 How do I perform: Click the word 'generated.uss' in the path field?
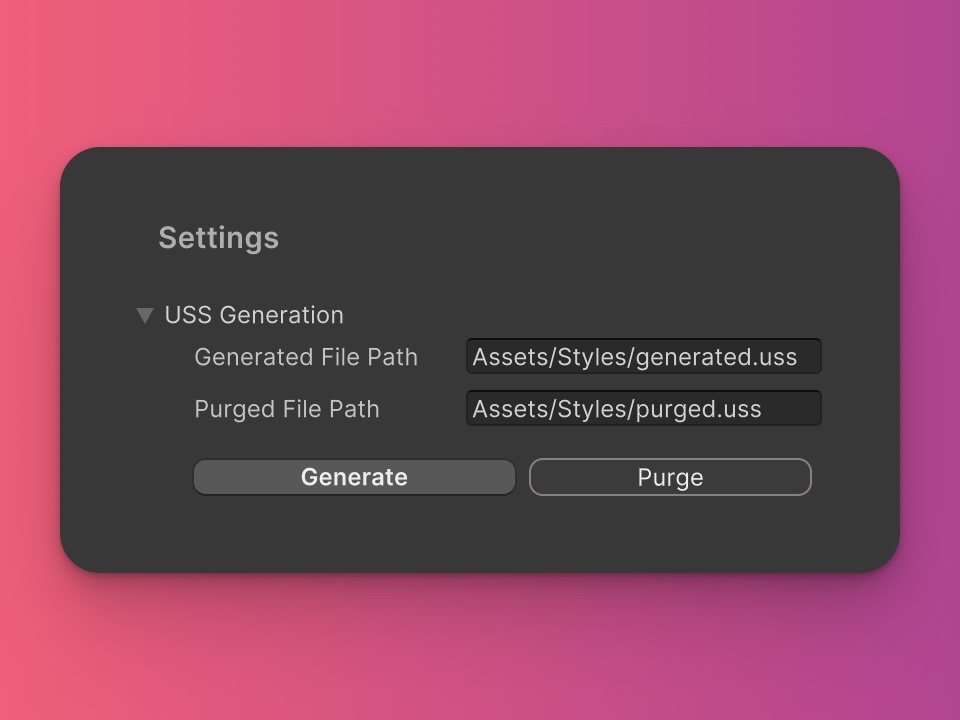[x=717, y=358]
